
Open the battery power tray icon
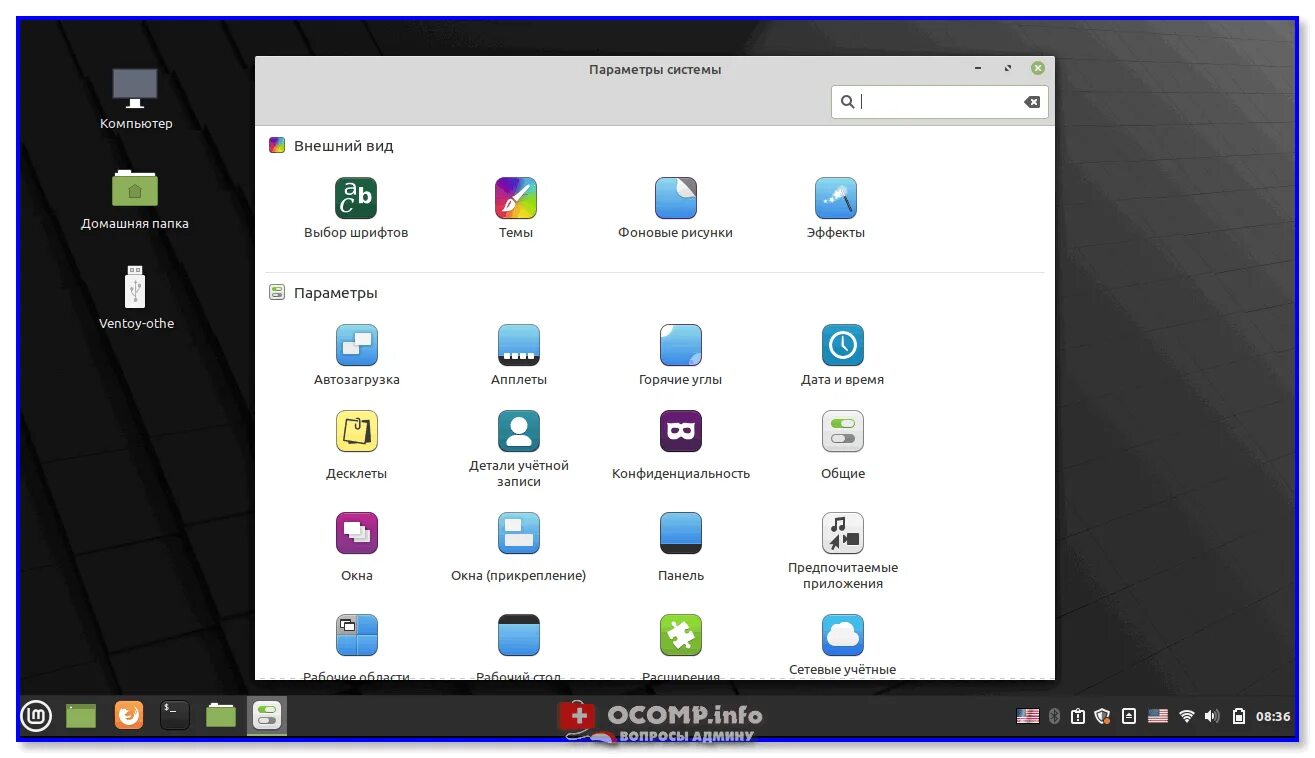tap(1239, 716)
